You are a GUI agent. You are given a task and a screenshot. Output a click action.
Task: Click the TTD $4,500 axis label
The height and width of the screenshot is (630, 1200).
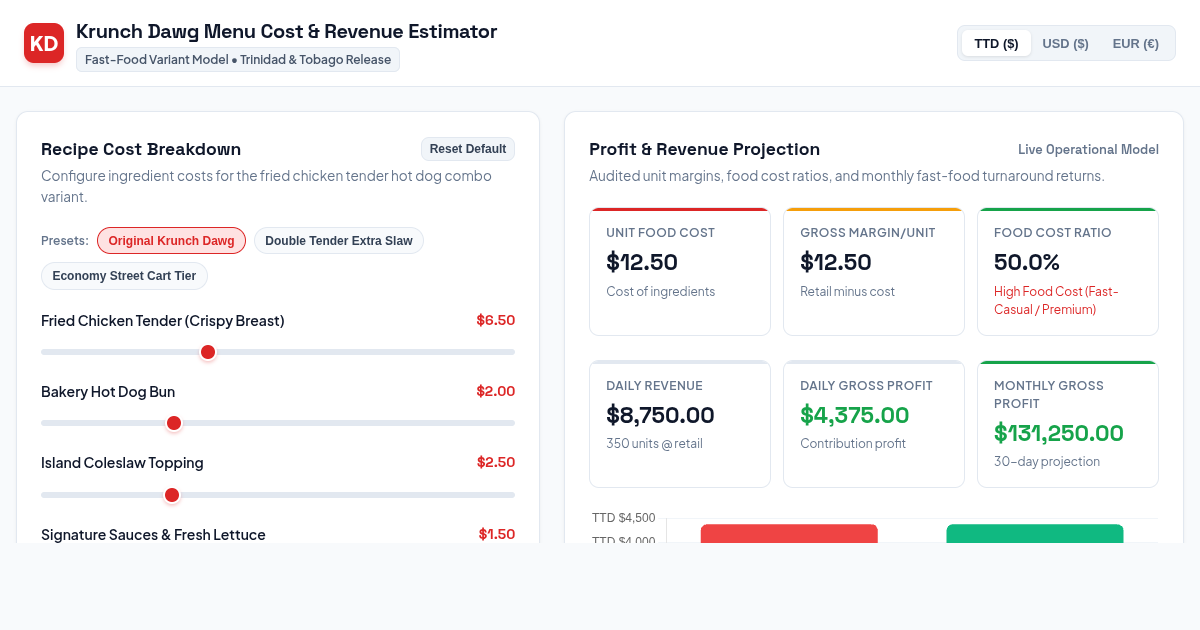point(624,518)
